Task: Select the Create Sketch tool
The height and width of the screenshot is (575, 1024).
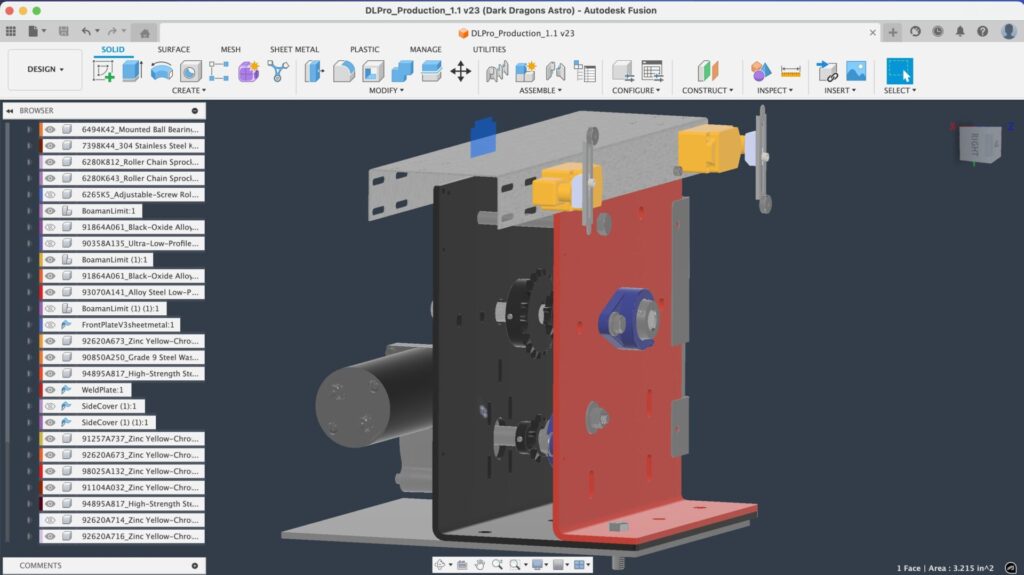Action: coord(103,71)
